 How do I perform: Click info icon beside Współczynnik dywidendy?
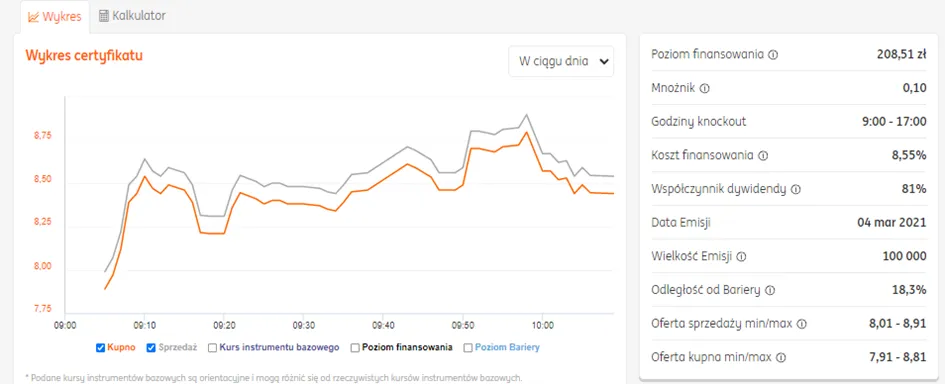pyautogui.click(x=796, y=189)
